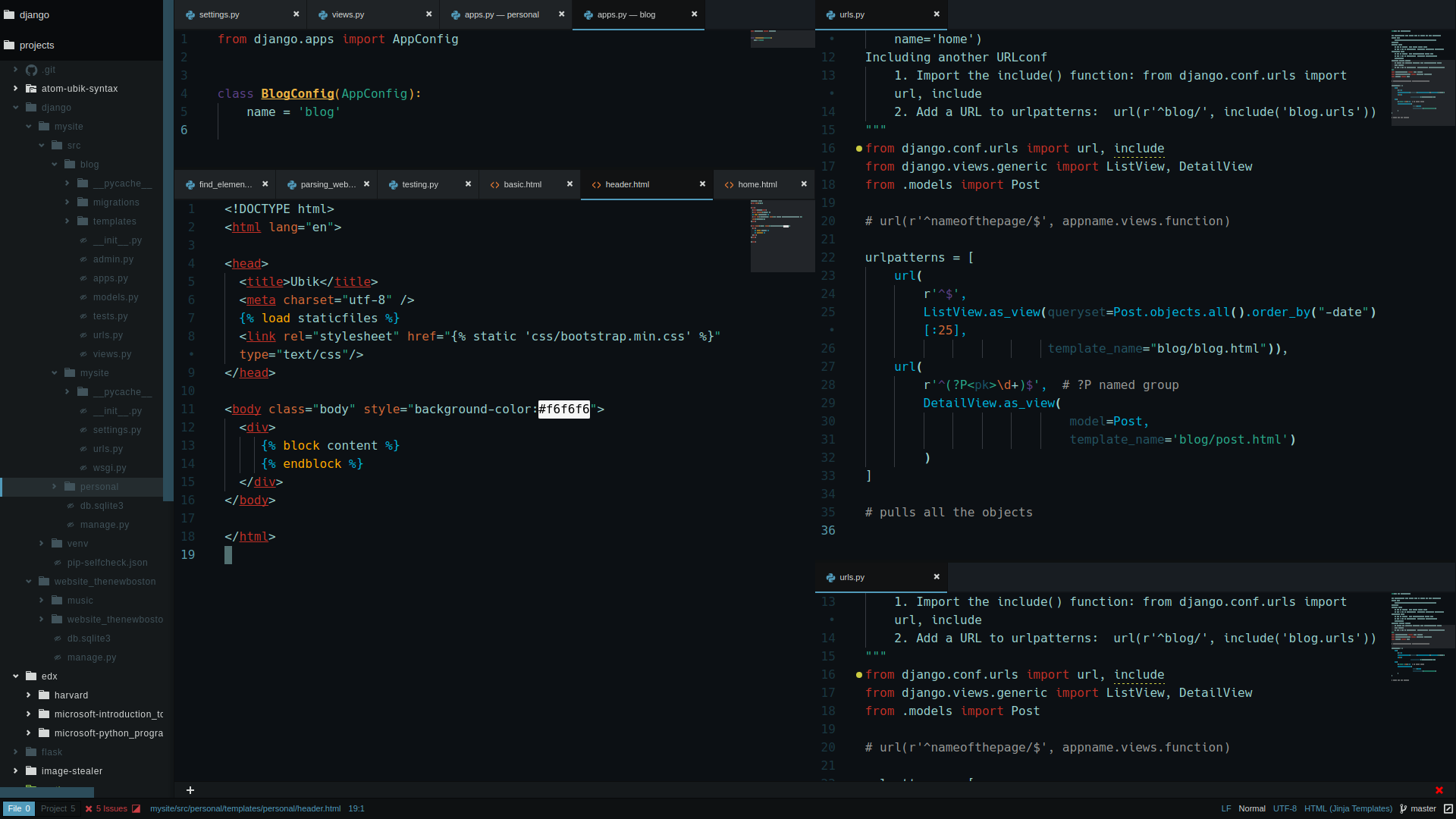The height and width of the screenshot is (819, 1456).
Task: Click Add new file button in sidebar
Action: click(x=190, y=790)
